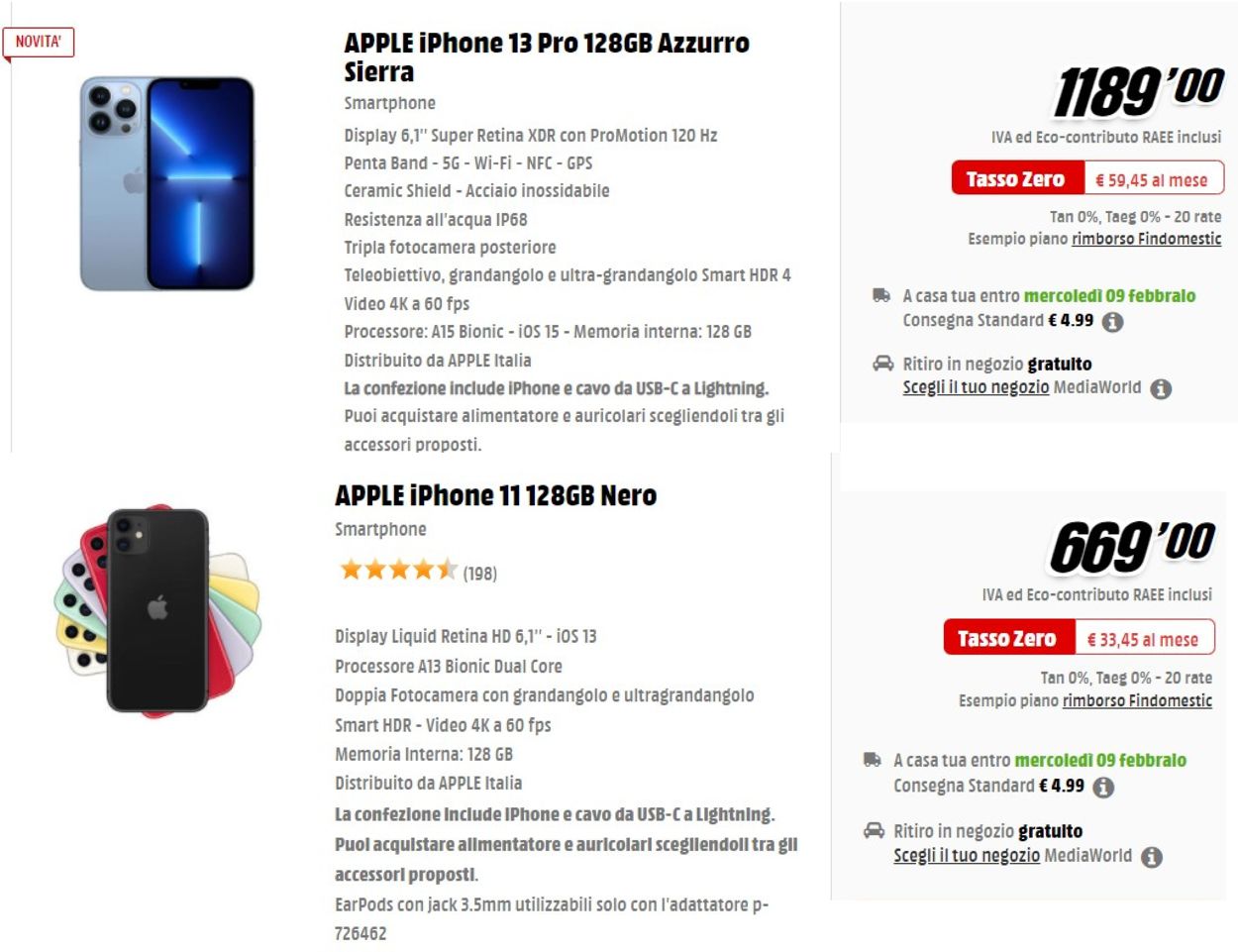Click the iPhone 13 Pro blue product image
This screenshot has width=1238, height=952.
pos(167,183)
